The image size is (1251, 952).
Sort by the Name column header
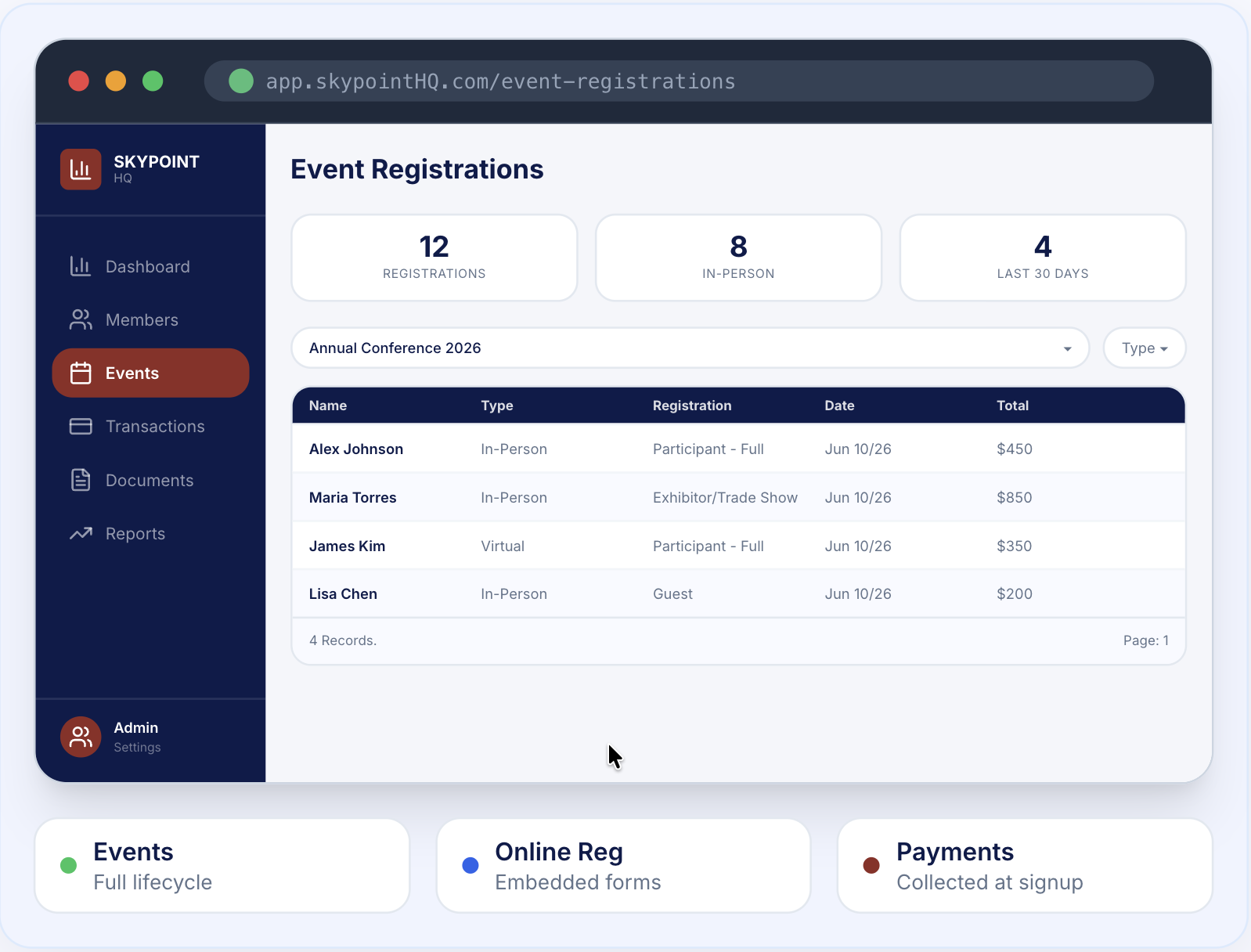pos(328,406)
